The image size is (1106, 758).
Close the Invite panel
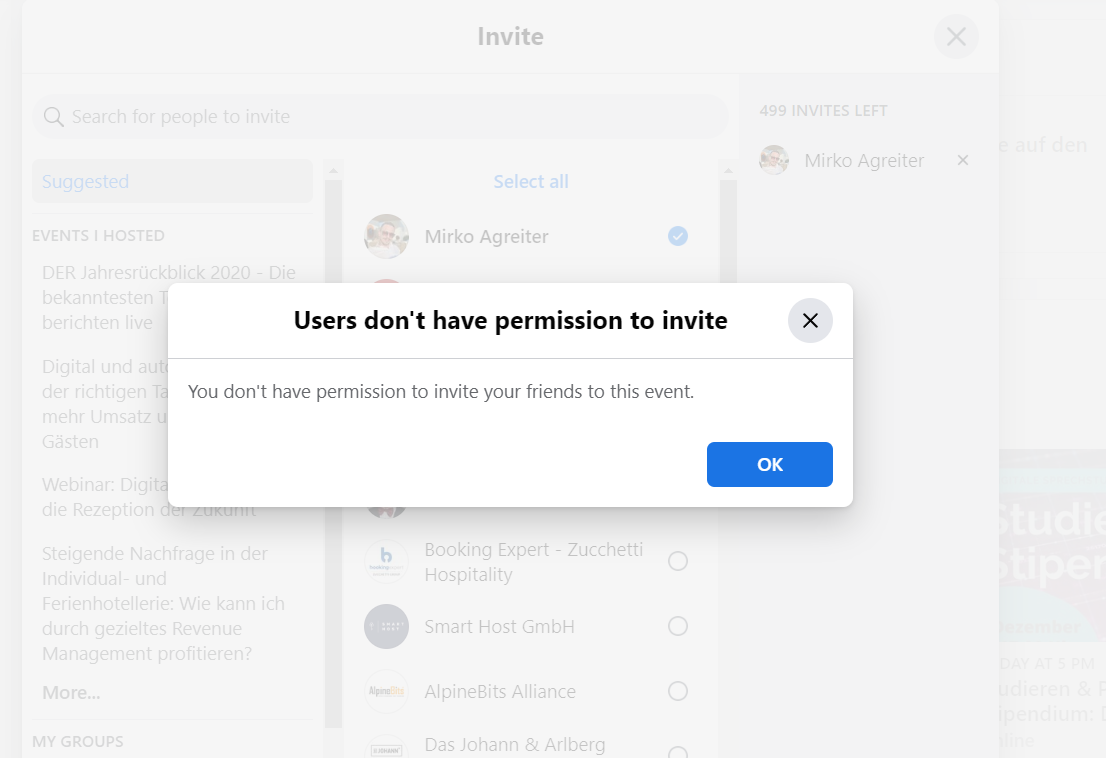(x=956, y=37)
